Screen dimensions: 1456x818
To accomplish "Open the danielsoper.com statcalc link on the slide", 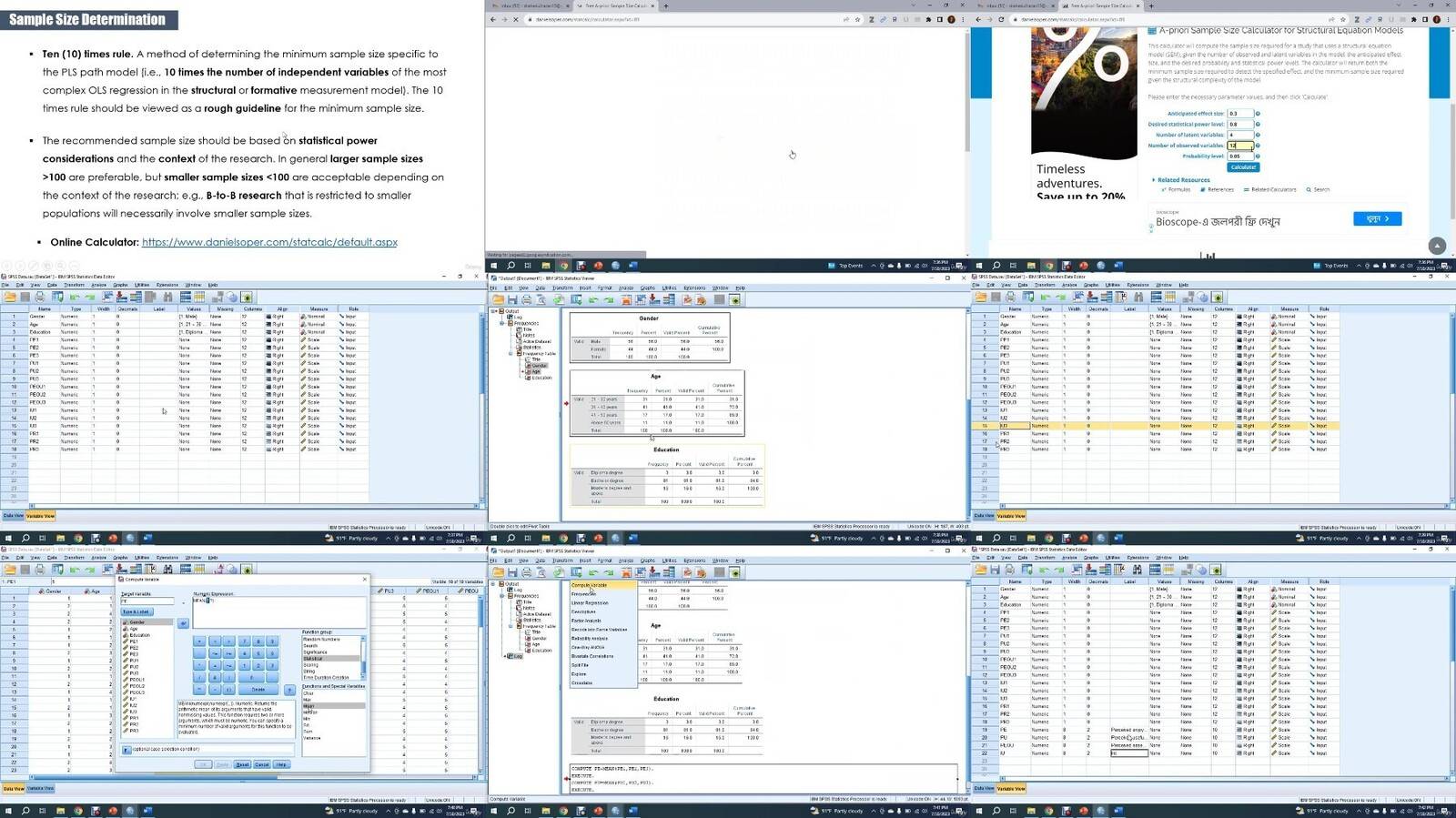I will [269, 242].
